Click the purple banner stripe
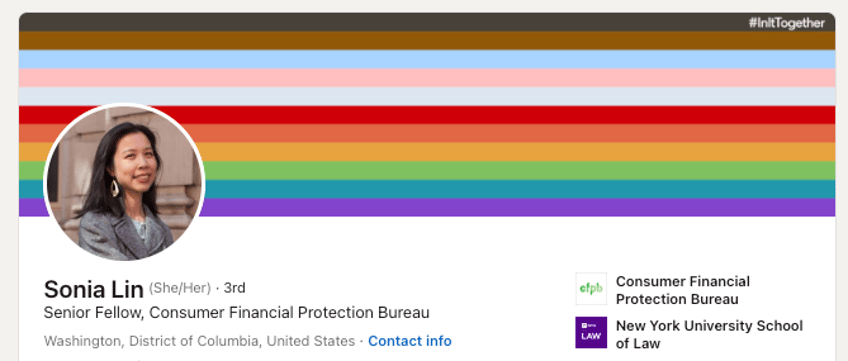848x361 pixels. [x=519, y=208]
